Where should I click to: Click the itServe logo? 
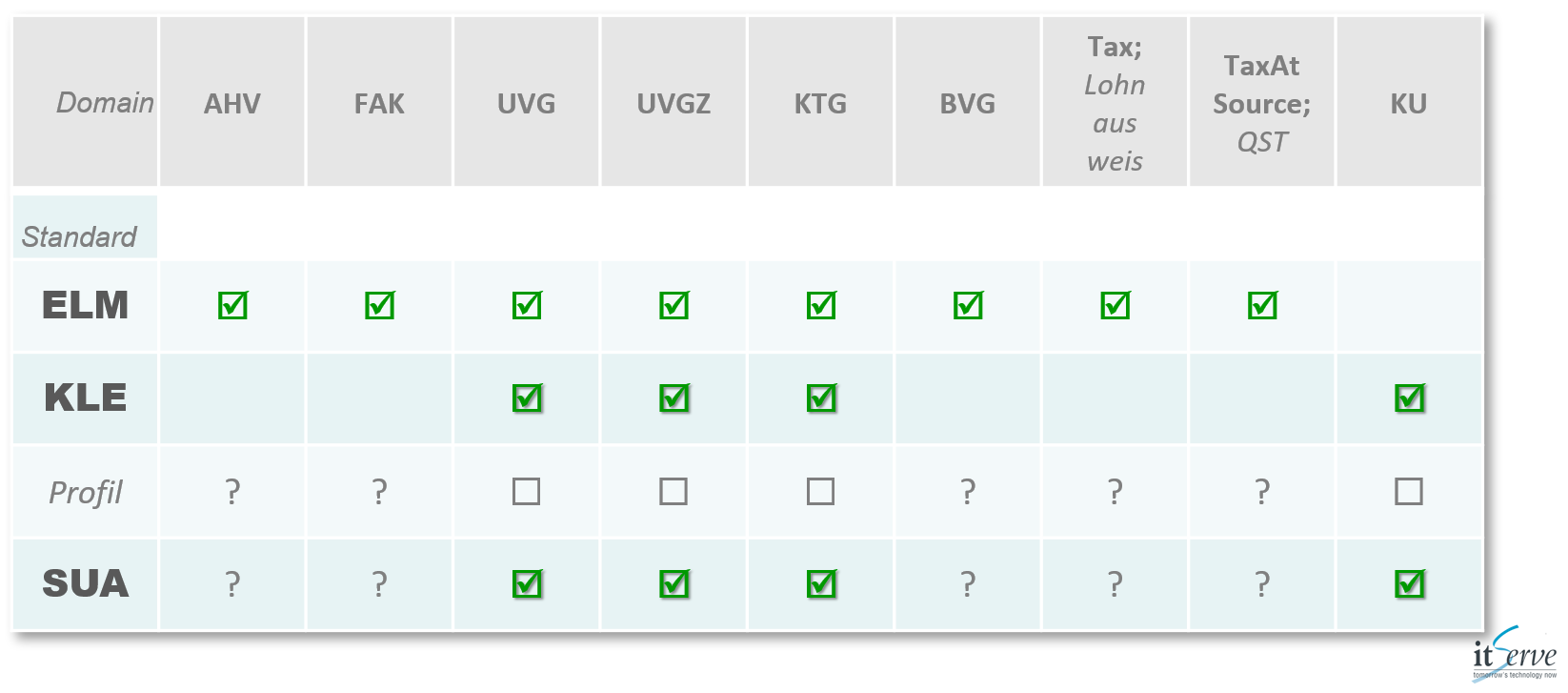(1514, 654)
